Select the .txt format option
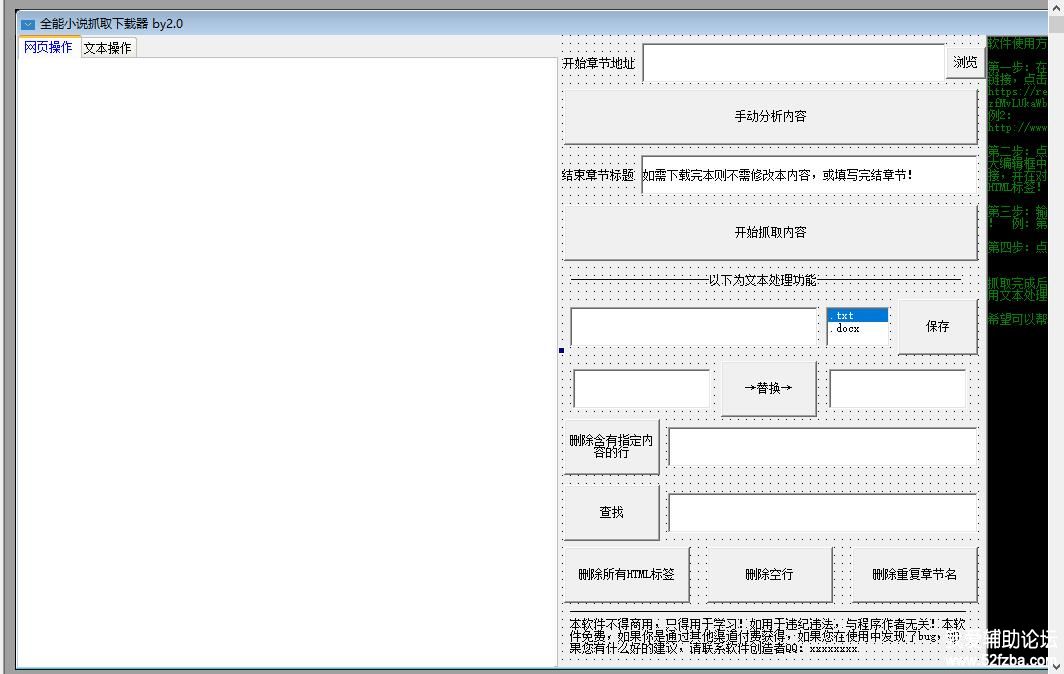Viewport: 1064px width, 674px height. click(x=858, y=316)
